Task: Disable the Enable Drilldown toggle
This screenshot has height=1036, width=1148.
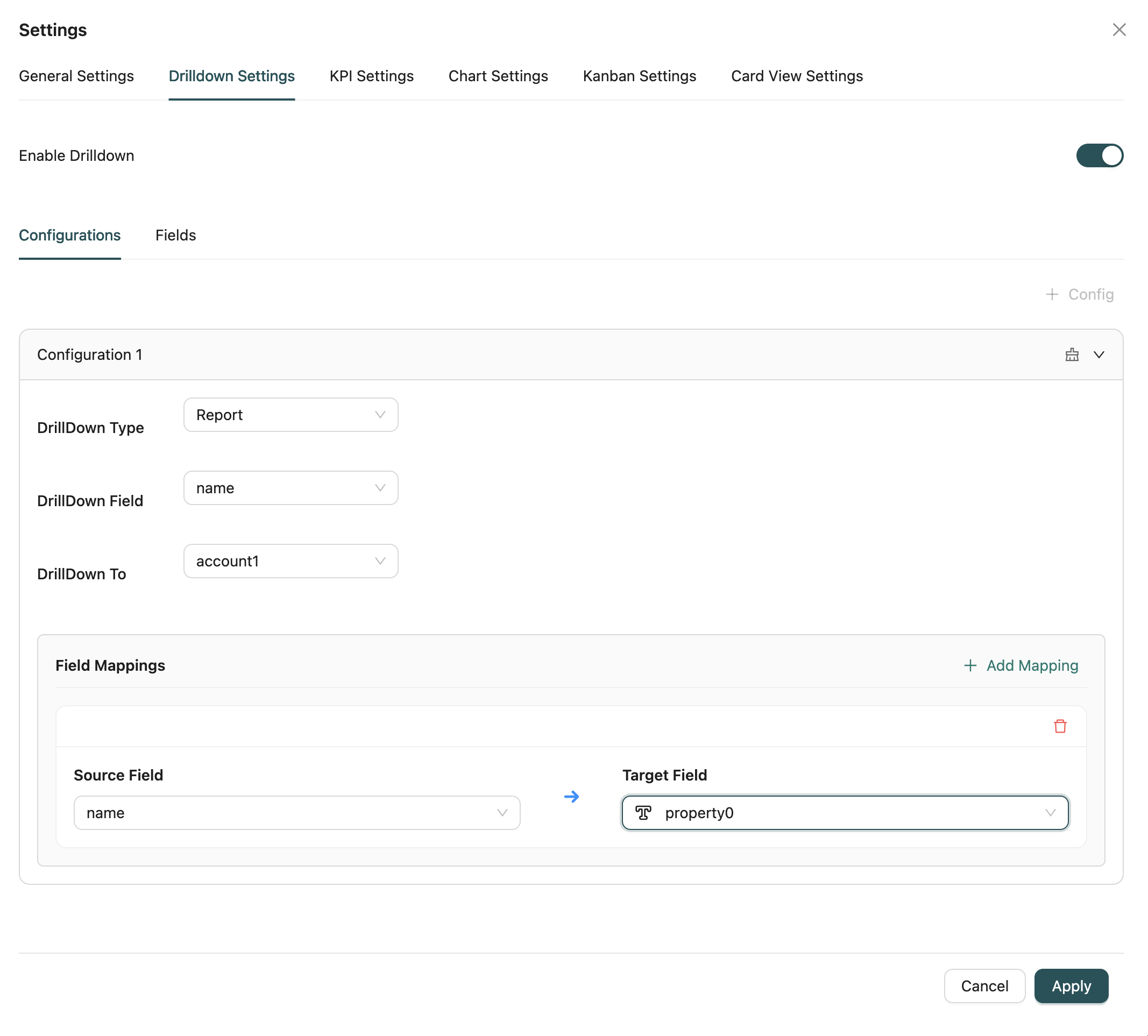Action: pyautogui.click(x=1100, y=155)
